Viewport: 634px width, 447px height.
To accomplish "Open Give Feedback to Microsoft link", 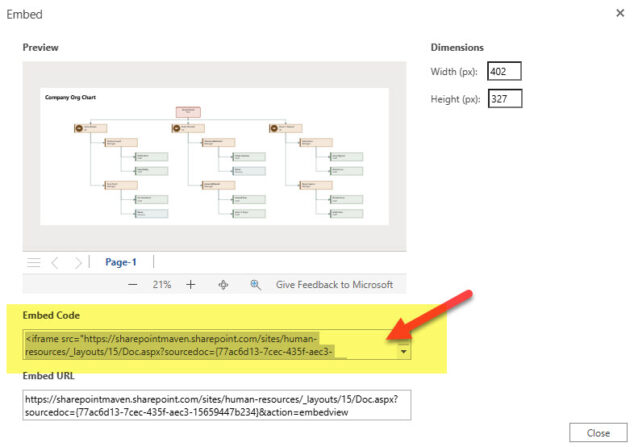I will 334,285.
